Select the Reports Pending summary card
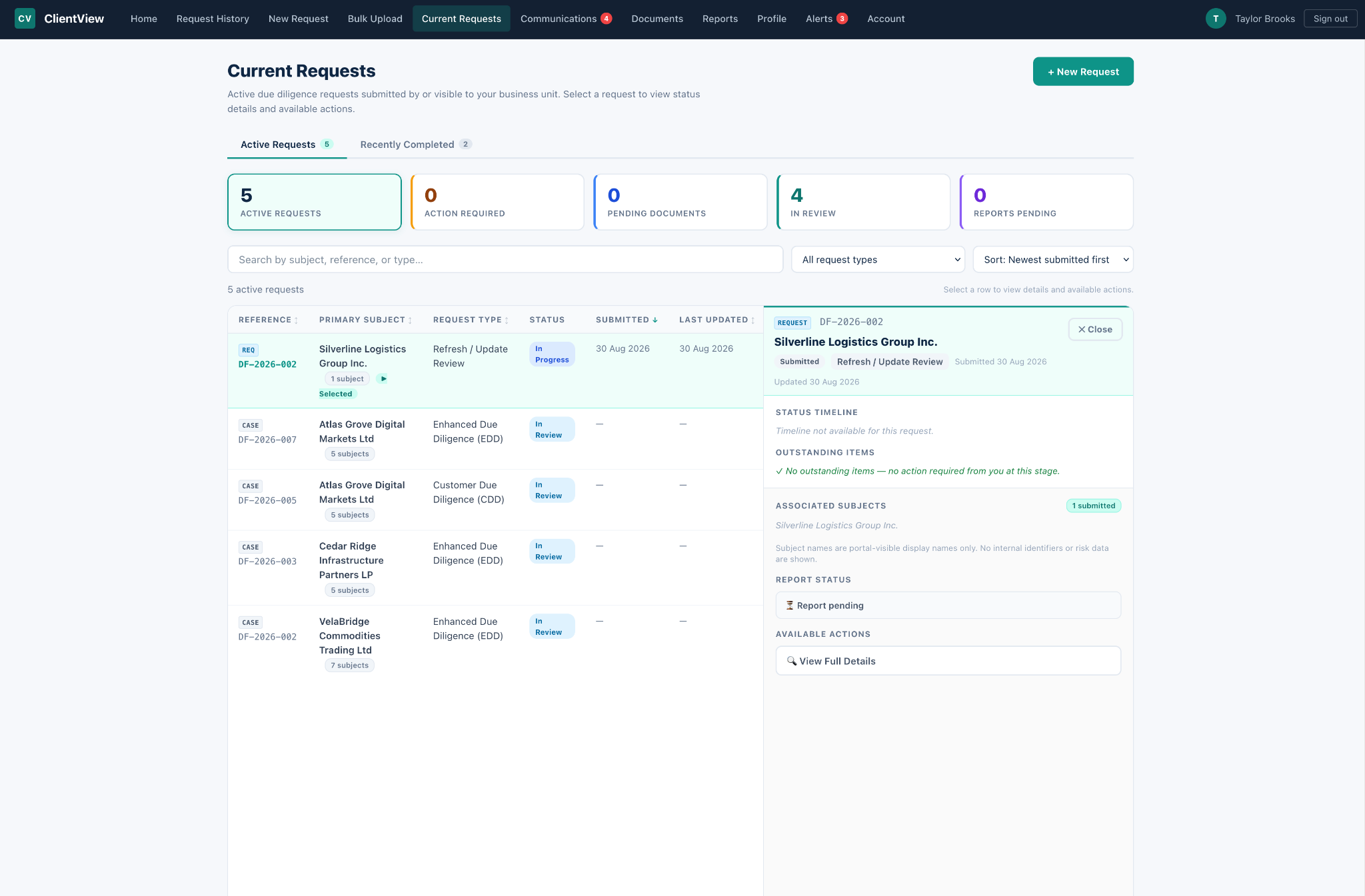This screenshot has width=1365, height=896. point(1046,202)
